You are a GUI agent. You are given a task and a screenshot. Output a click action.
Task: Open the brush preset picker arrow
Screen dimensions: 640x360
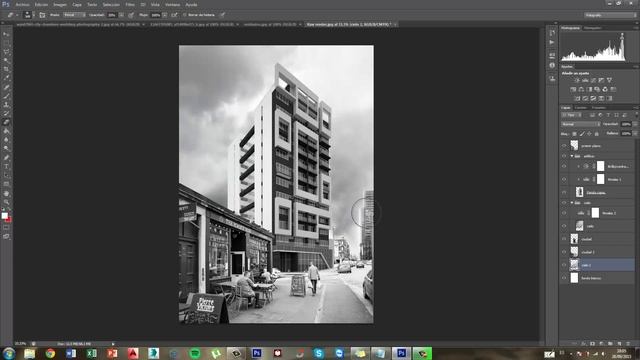point(33,15)
